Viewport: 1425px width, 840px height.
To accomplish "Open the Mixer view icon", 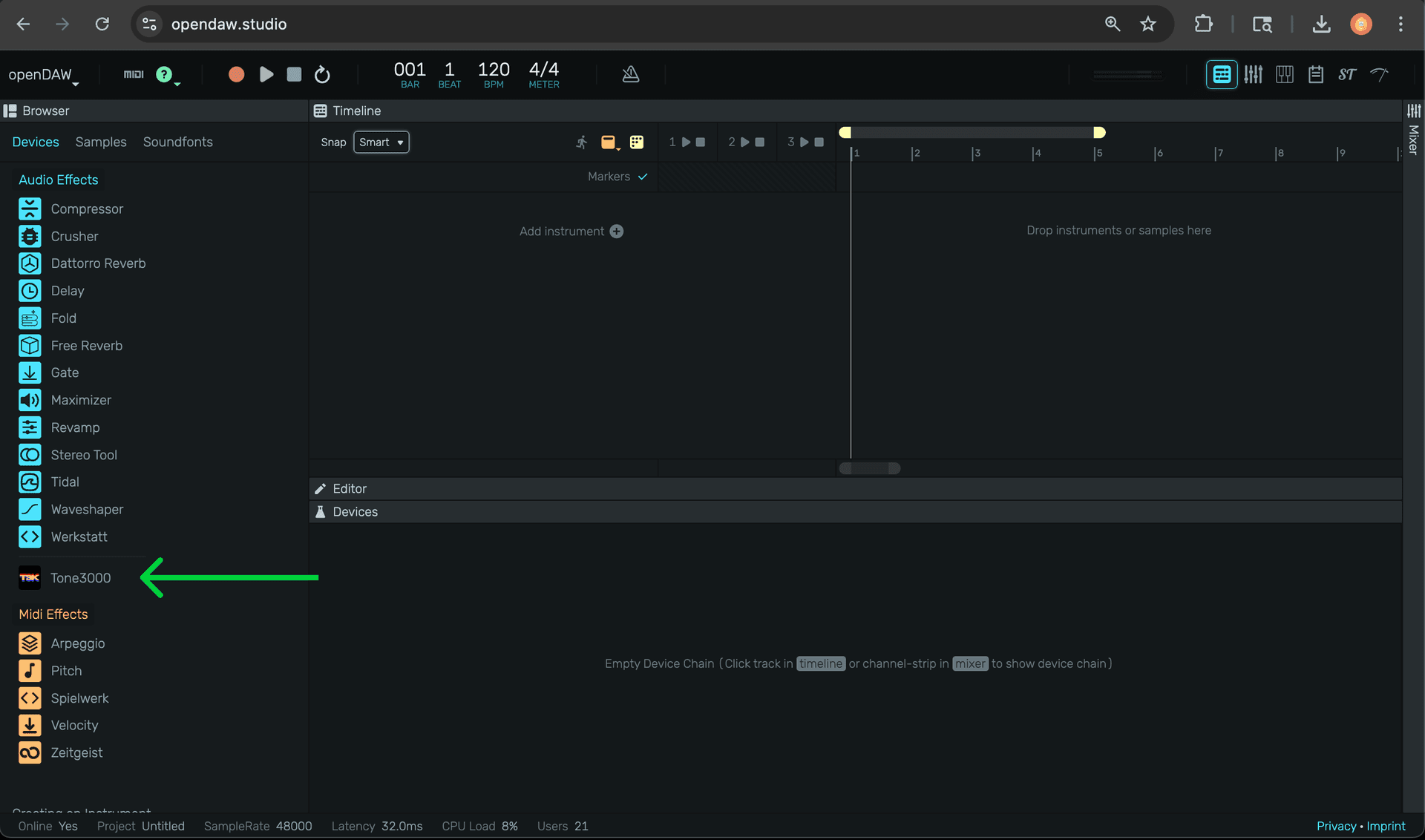I will (1254, 74).
